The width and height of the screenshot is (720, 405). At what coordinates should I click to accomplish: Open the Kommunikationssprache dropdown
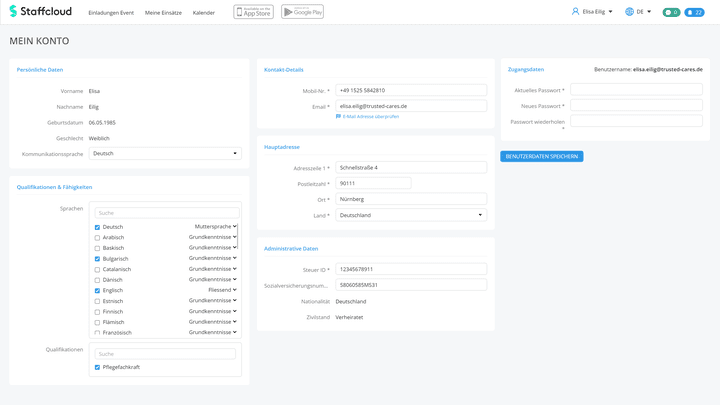165,154
